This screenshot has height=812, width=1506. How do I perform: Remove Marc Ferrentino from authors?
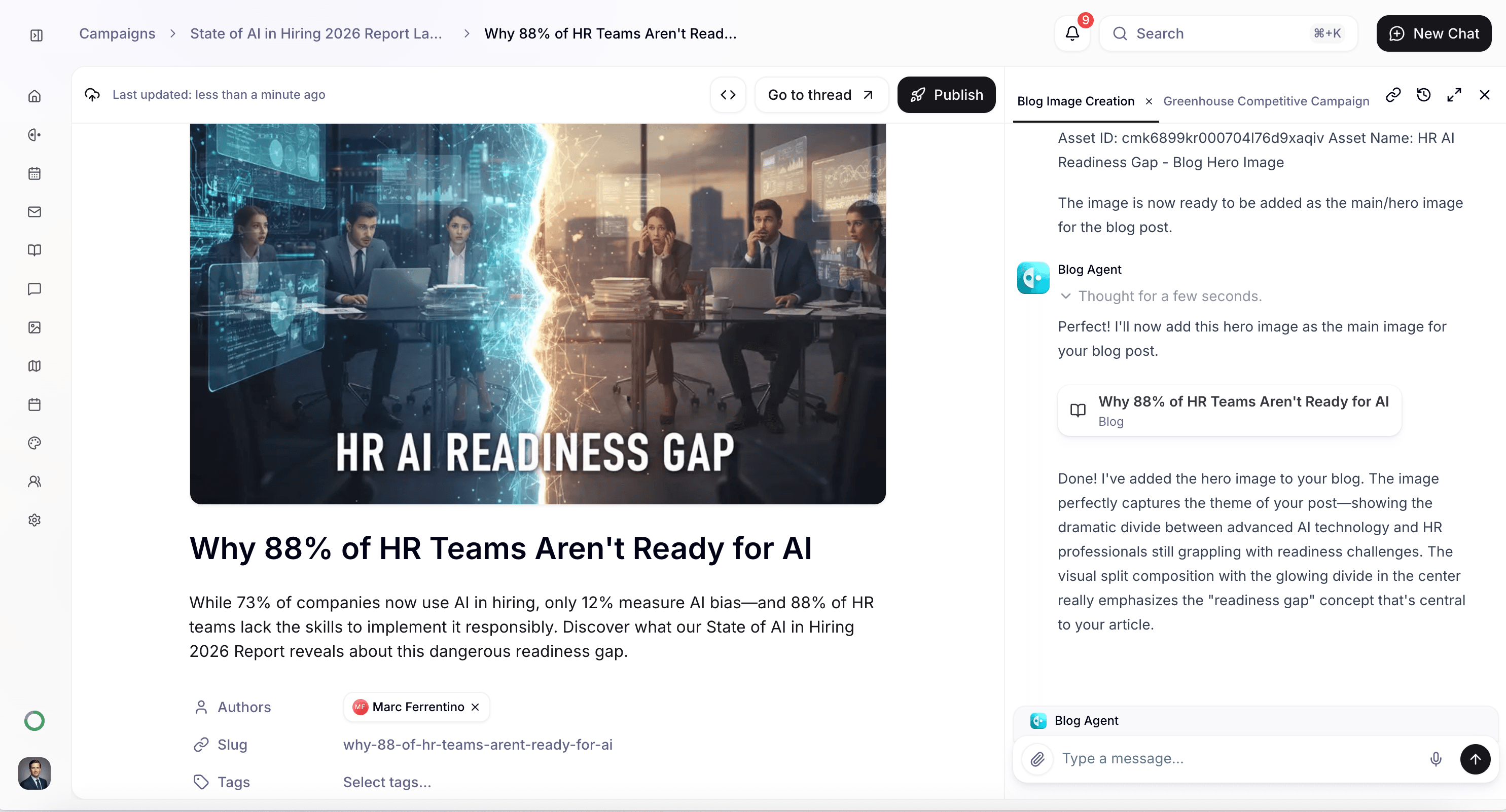[x=475, y=707]
